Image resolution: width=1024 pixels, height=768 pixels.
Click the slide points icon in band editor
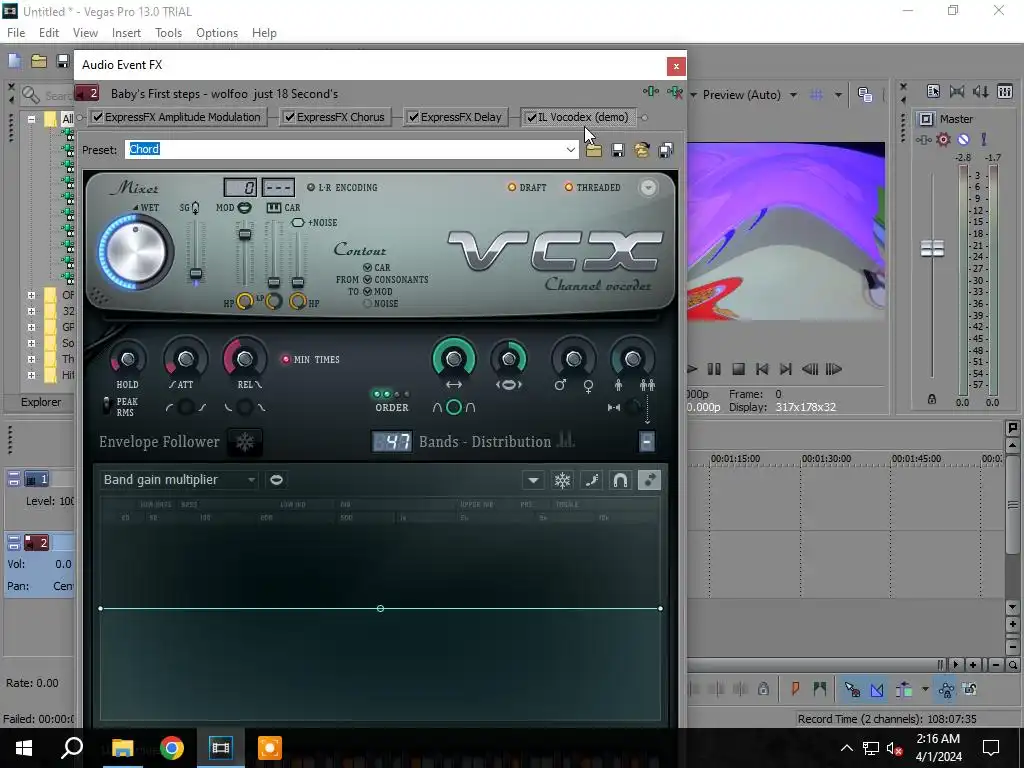pyautogui.click(x=649, y=481)
